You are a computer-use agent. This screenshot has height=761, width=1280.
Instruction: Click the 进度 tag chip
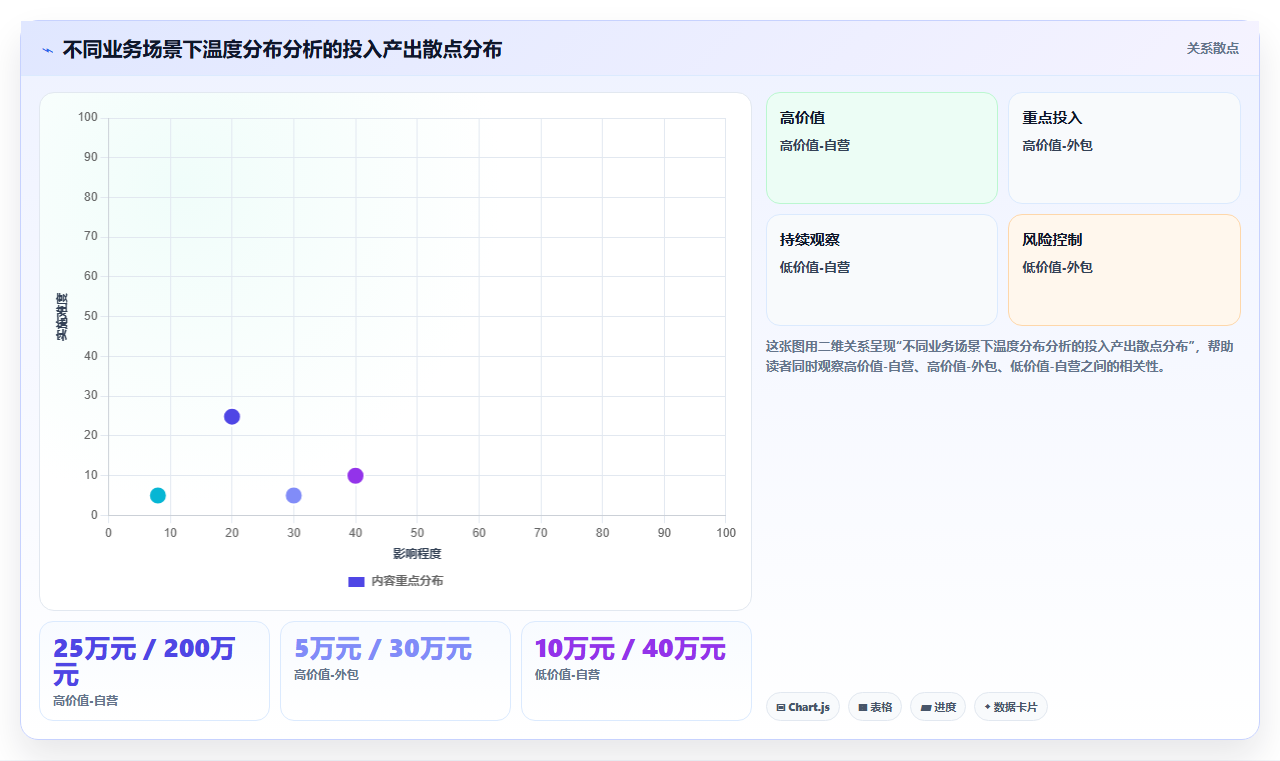pos(938,707)
